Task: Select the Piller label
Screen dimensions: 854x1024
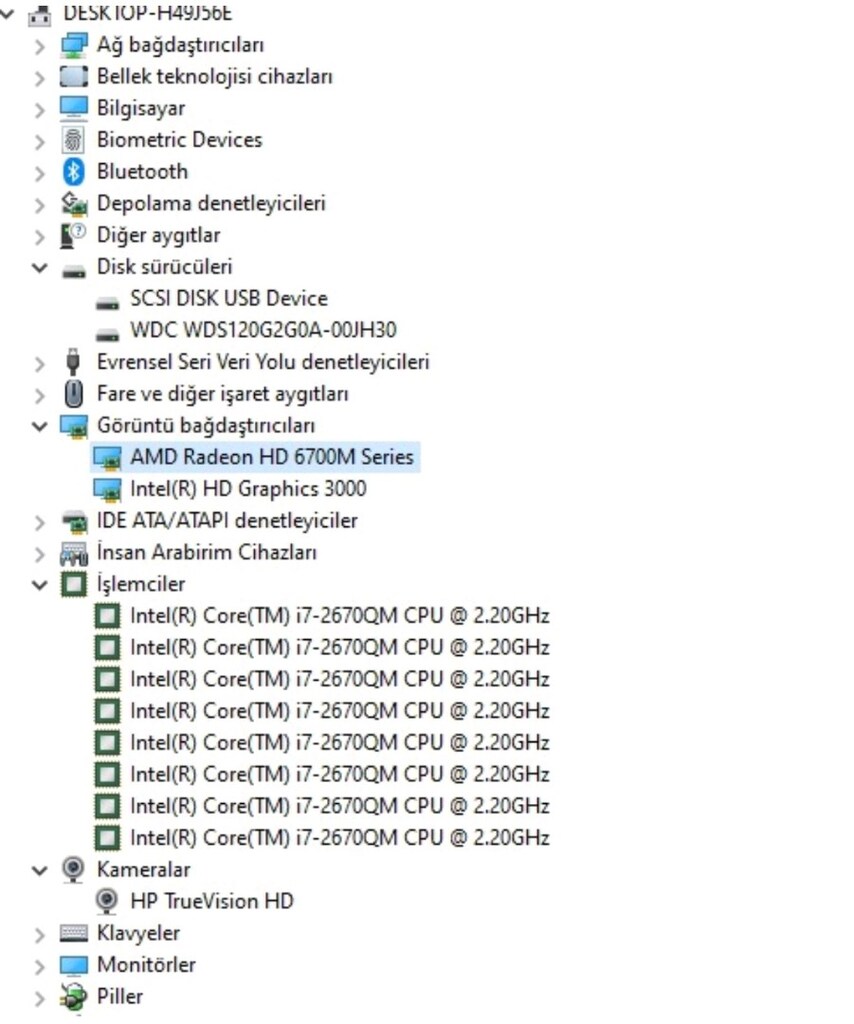Action: point(120,997)
